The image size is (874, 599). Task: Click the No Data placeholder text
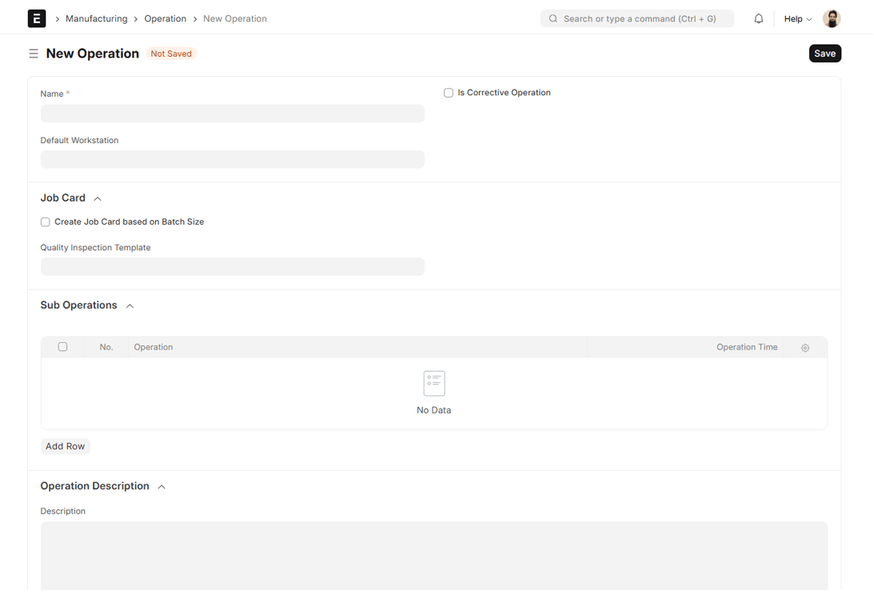pos(434,410)
